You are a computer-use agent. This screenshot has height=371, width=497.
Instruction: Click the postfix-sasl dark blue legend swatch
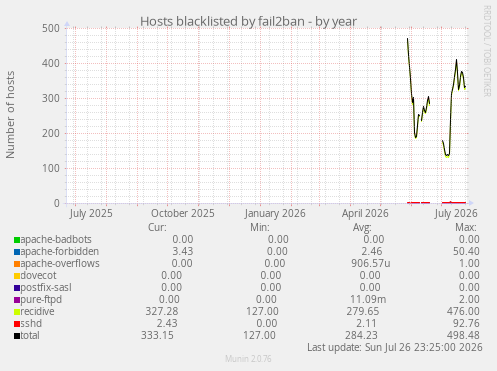(x=17, y=288)
